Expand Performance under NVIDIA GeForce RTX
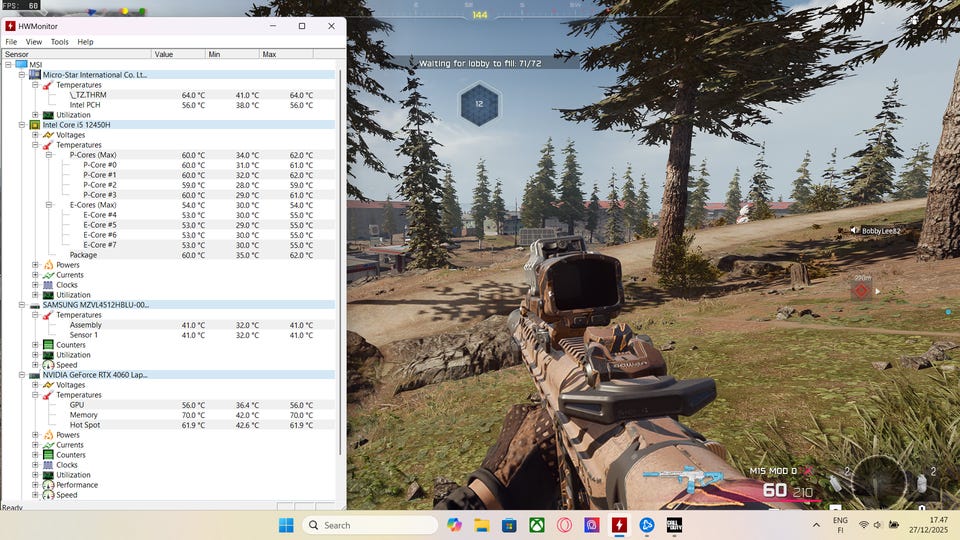Viewport: 960px width, 540px height. pos(36,485)
